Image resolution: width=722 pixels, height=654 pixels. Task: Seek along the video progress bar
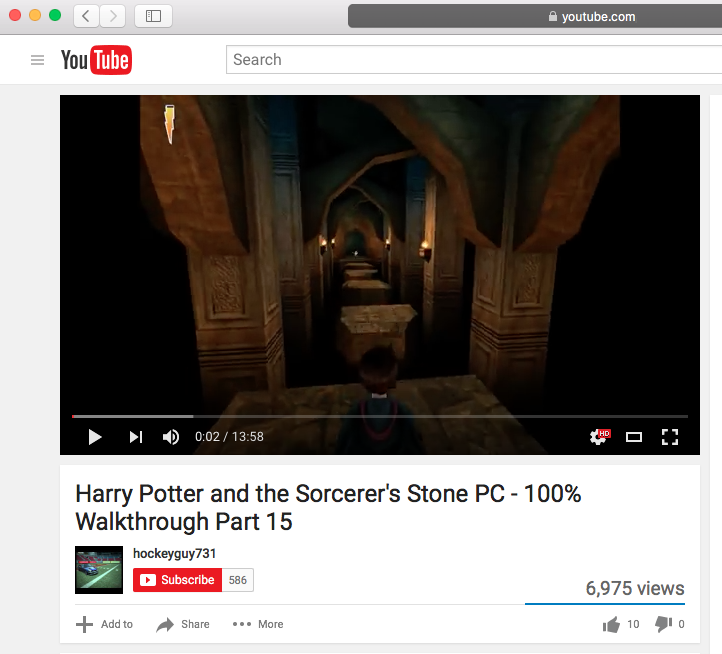click(x=380, y=416)
